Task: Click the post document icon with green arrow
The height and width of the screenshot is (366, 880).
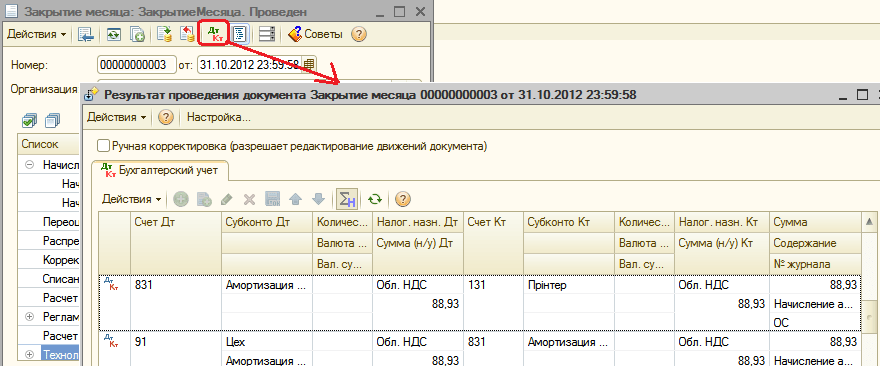Action: tap(164, 34)
